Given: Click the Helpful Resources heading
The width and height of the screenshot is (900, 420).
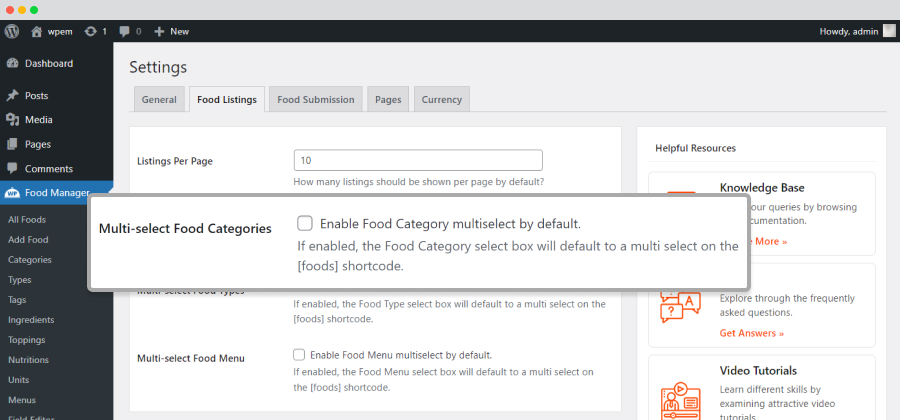Looking at the screenshot, I should (695, 148).
